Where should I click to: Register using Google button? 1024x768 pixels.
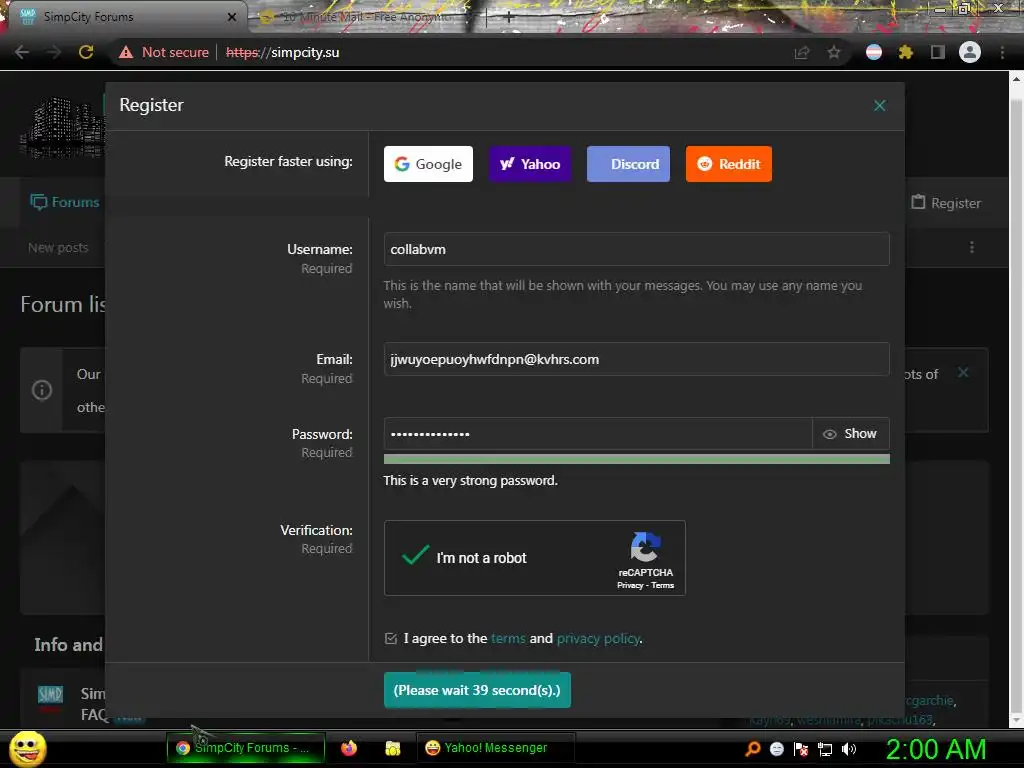point(428,164)
